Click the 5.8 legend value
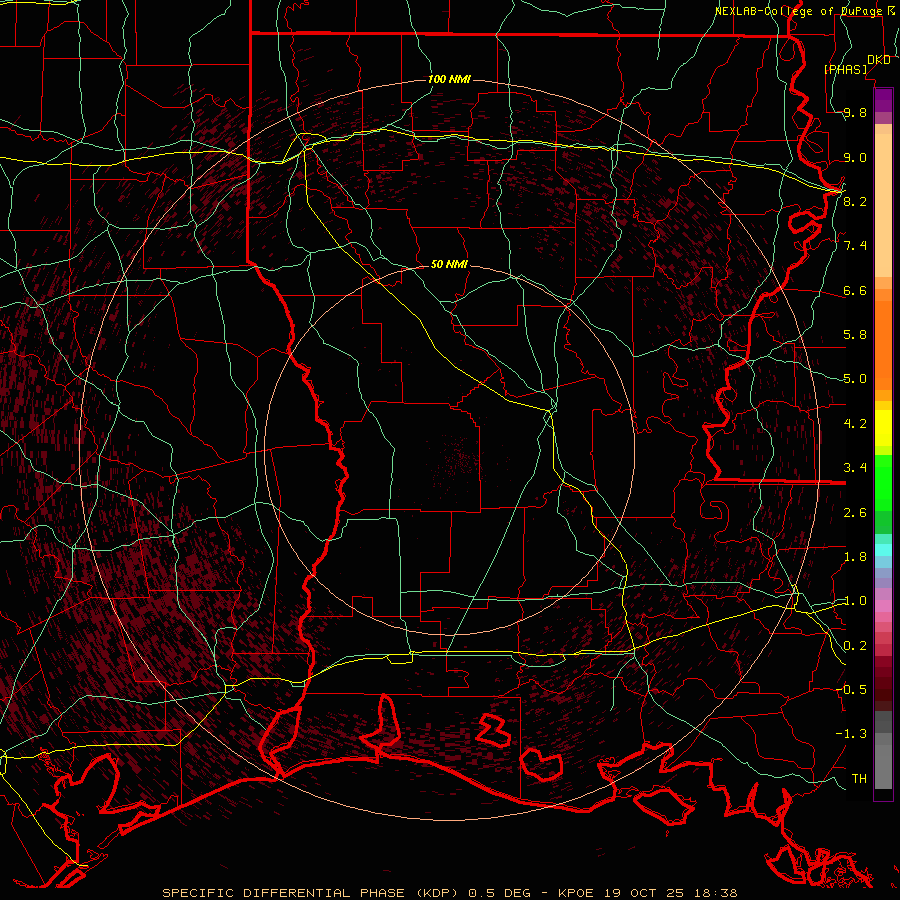Viewport: 900px width, 900px height. point(855,335)
